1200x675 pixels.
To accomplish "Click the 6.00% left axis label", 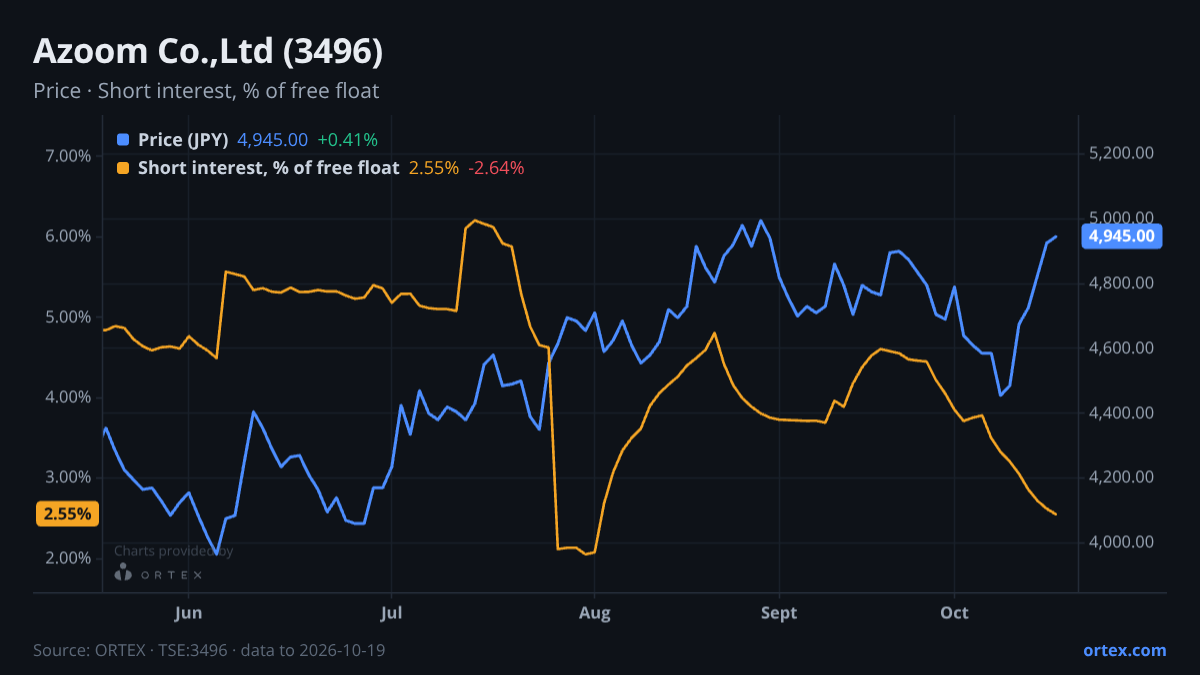I will 68,237.
